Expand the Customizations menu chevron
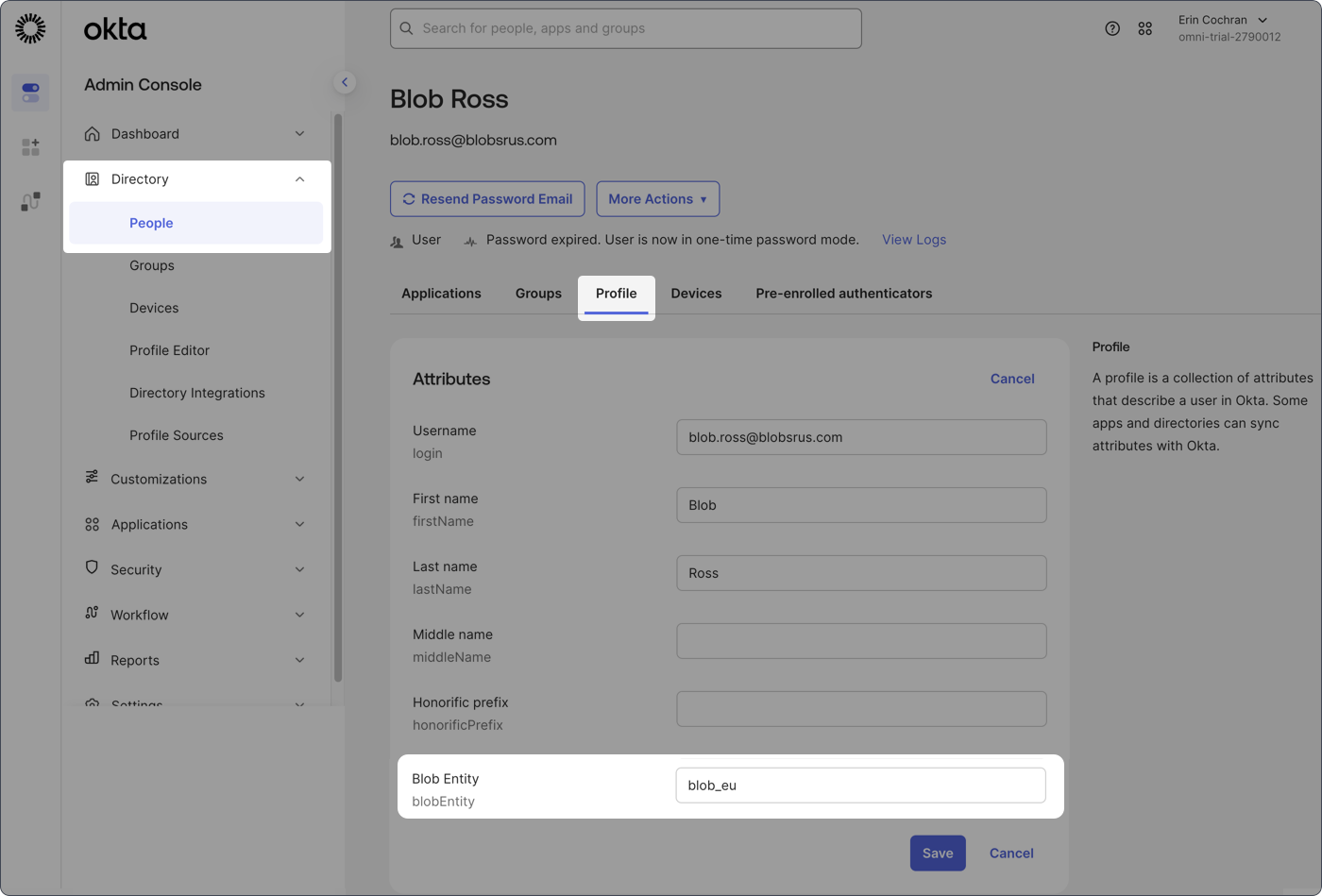1322x896 pixels. point(299,479)
